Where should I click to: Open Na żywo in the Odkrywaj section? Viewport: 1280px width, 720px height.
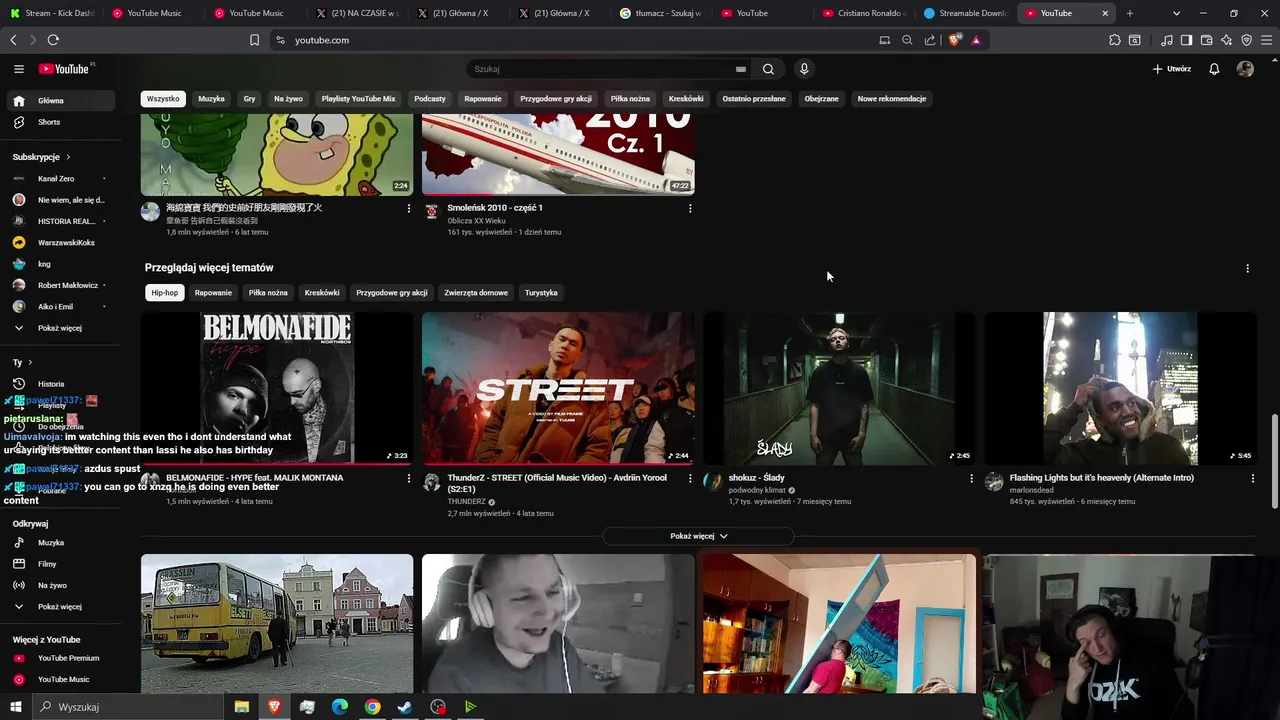pos(60,586)
